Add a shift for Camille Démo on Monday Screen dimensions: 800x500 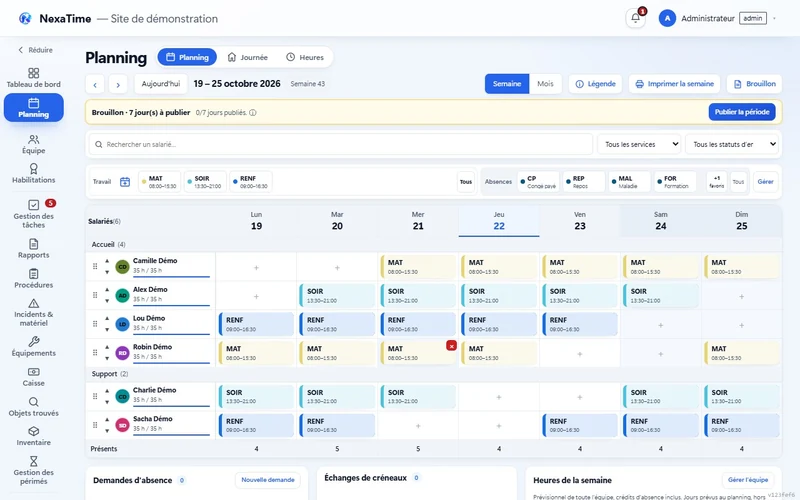click(x=256, y=267)
